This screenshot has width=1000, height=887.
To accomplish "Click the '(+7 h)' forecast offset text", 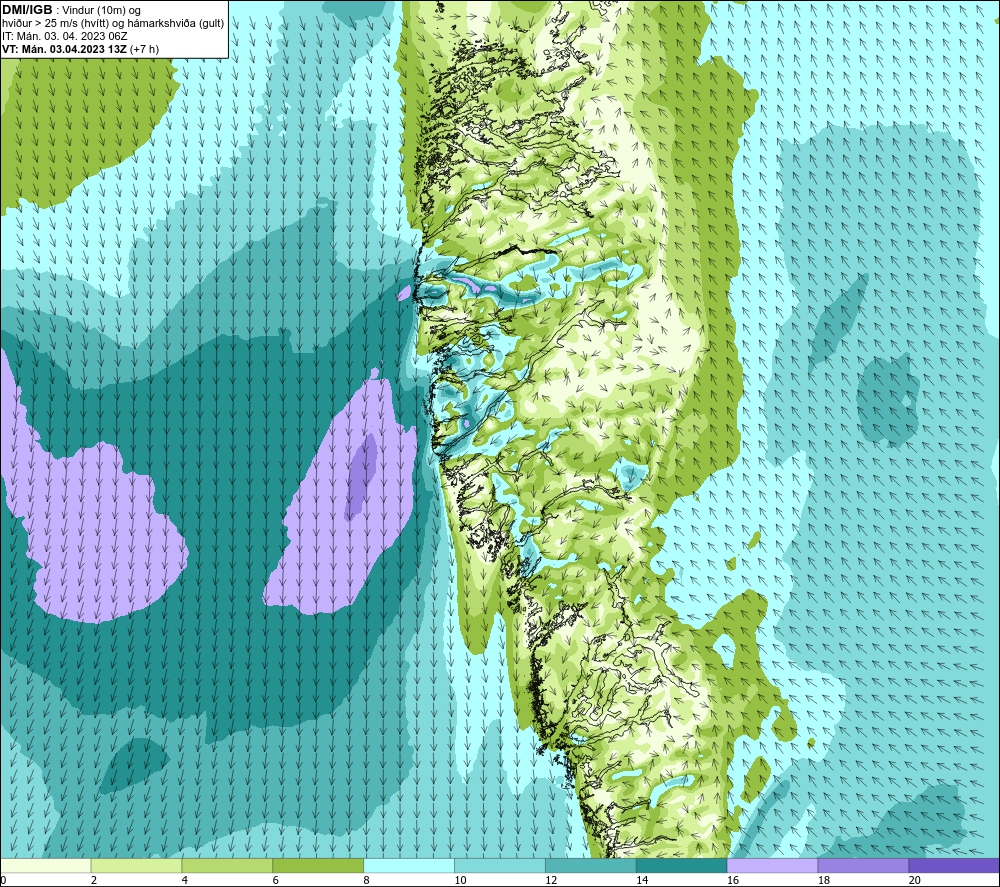I will tap(144, 49).
